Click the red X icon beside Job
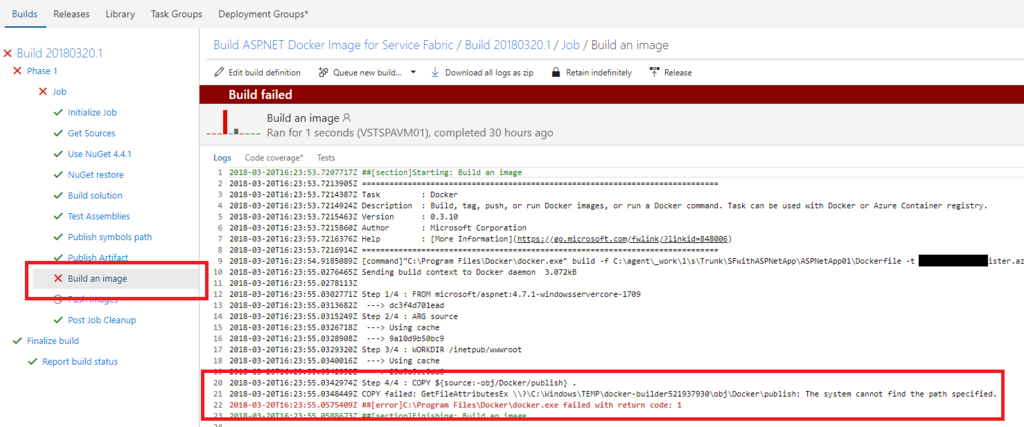 click(43, 92)
